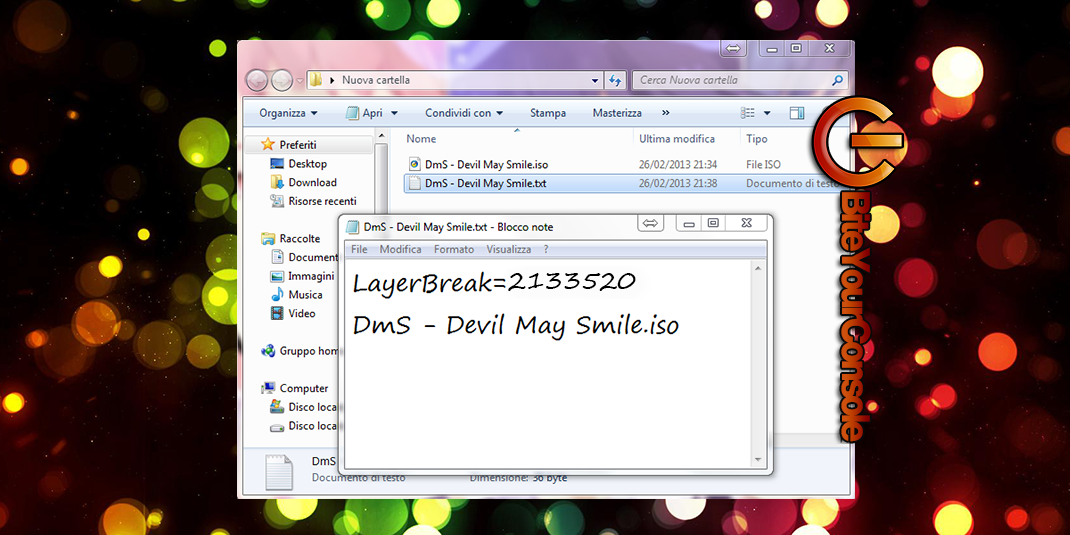Click the Musica note icon
The width and height of the screenshot is (1070, 535).
pos(277,295)
